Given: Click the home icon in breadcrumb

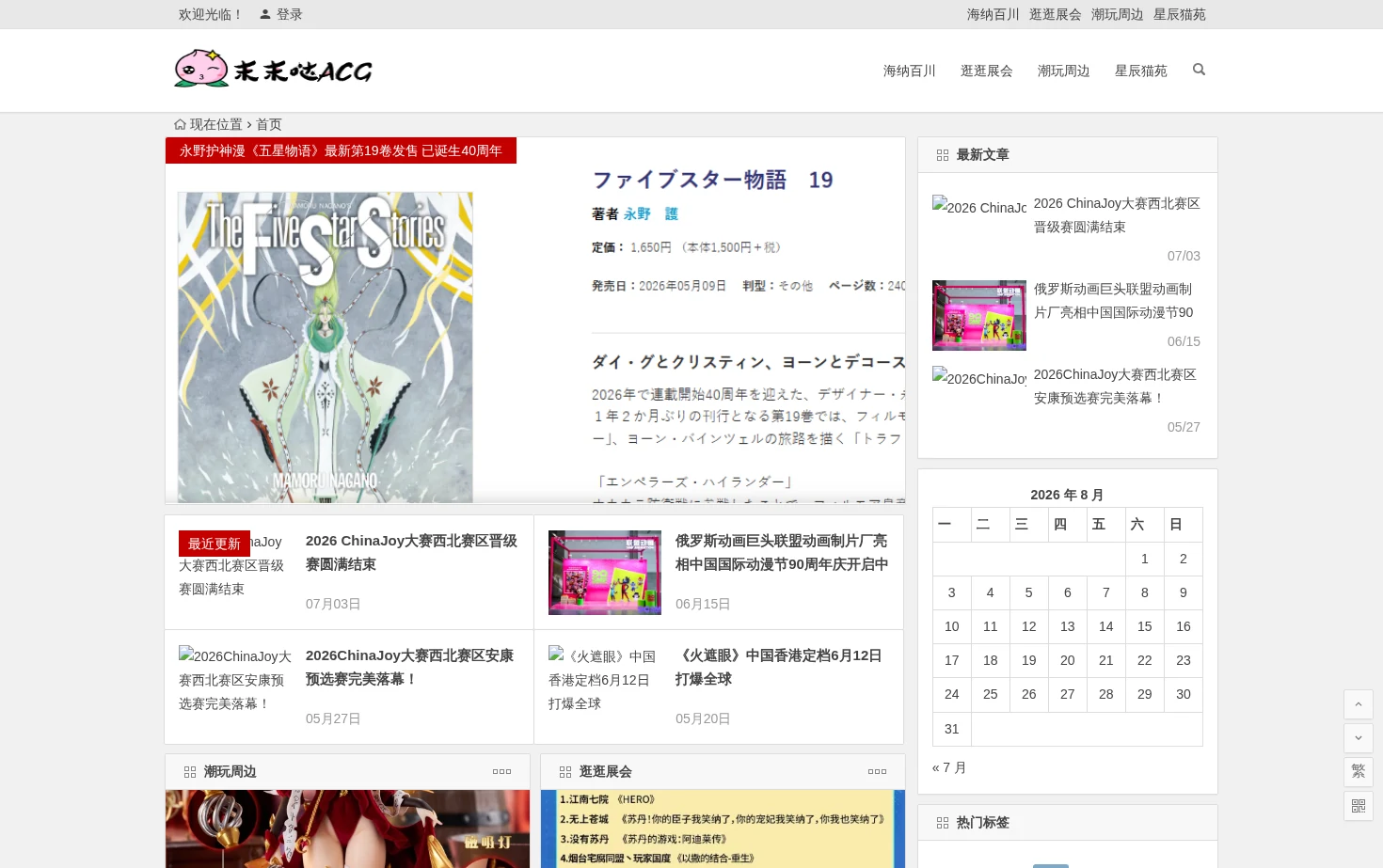Looking at the screenshot, I should (x=180, y=124).
